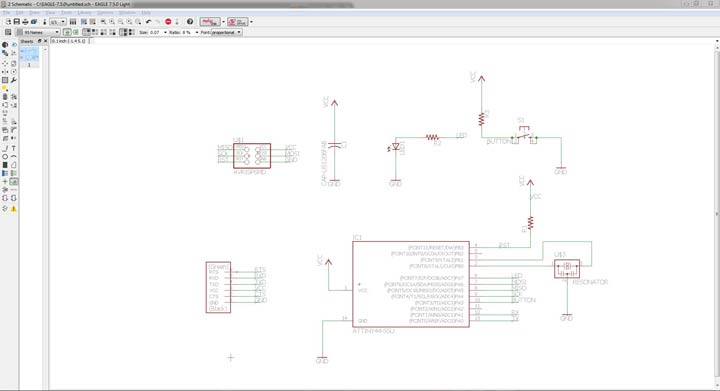Select the Value tool

[x=14, y=121]
